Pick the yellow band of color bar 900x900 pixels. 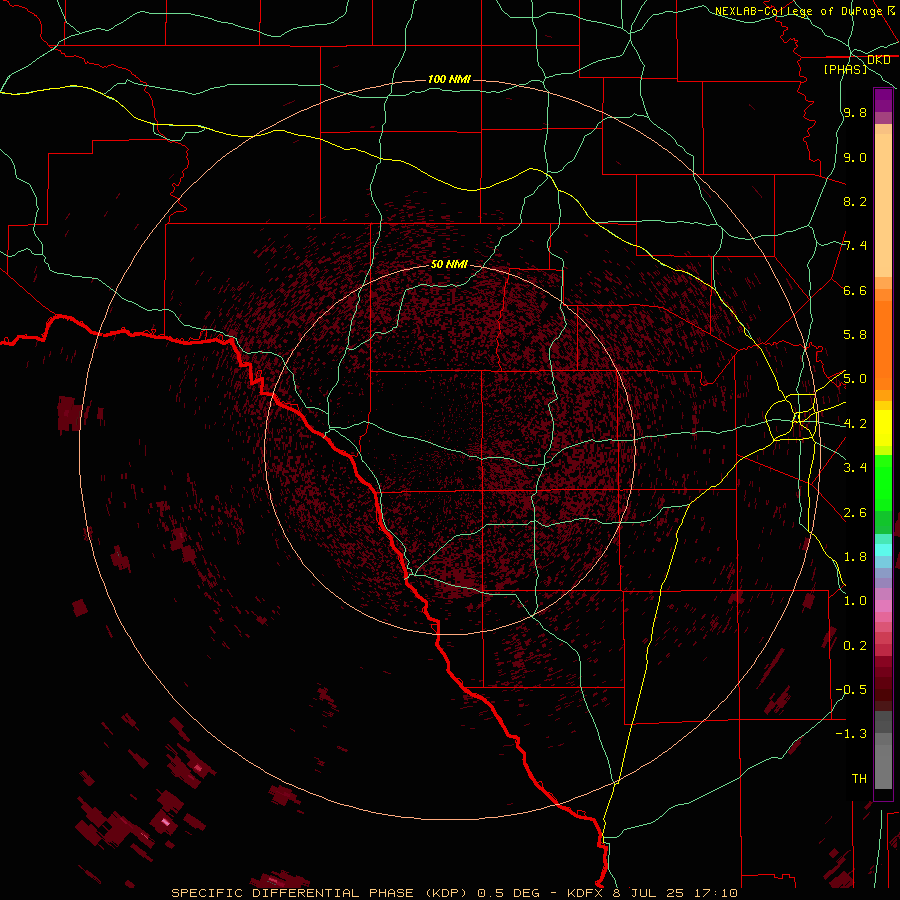(x=883, y=428)
